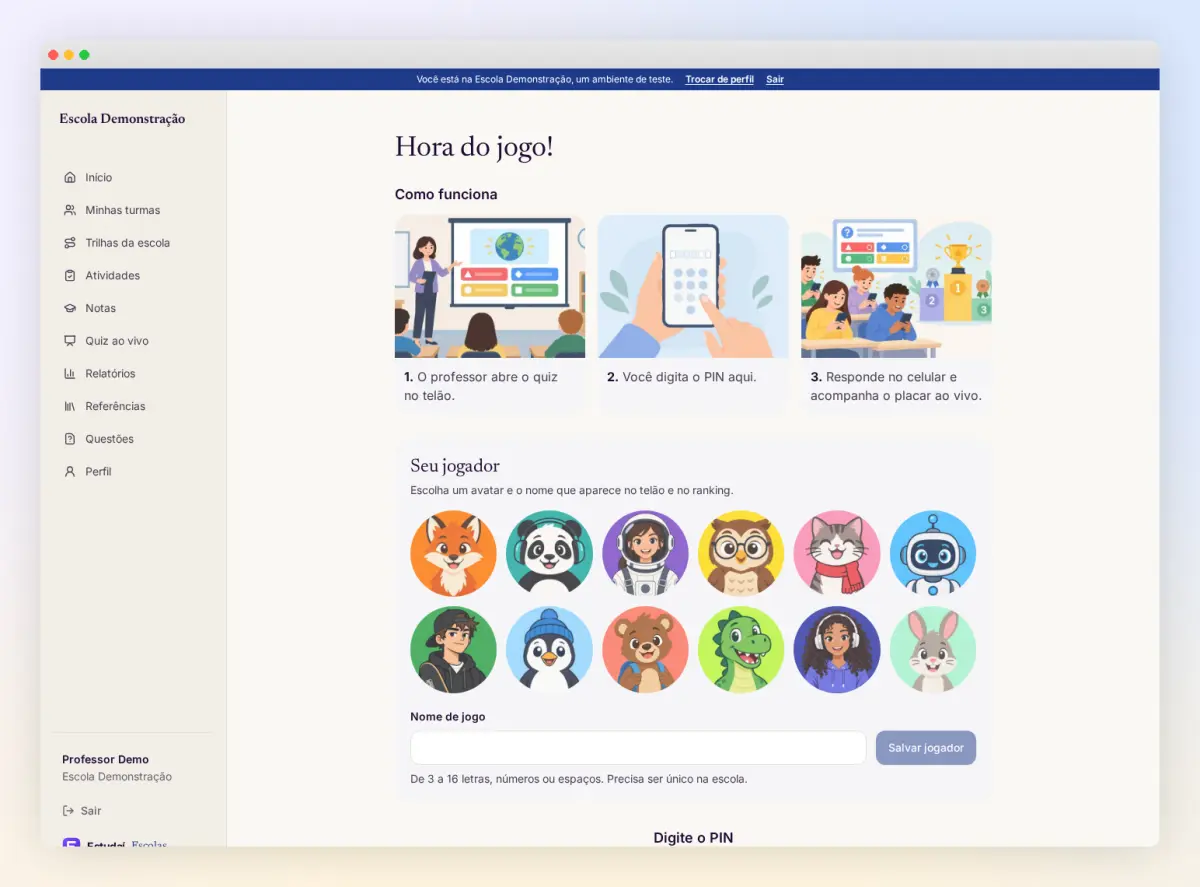Image resolution: width=1200 pixels, height=887 pixels.
Task: Click the students with trophy illustration
Action: (x=896, y=286)
